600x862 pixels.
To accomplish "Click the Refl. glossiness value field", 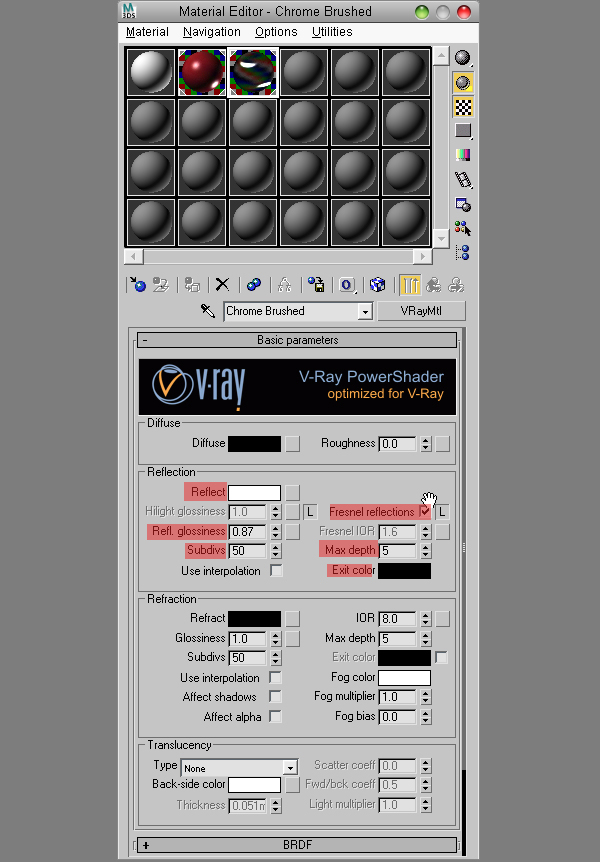I will tap(248, 532).
